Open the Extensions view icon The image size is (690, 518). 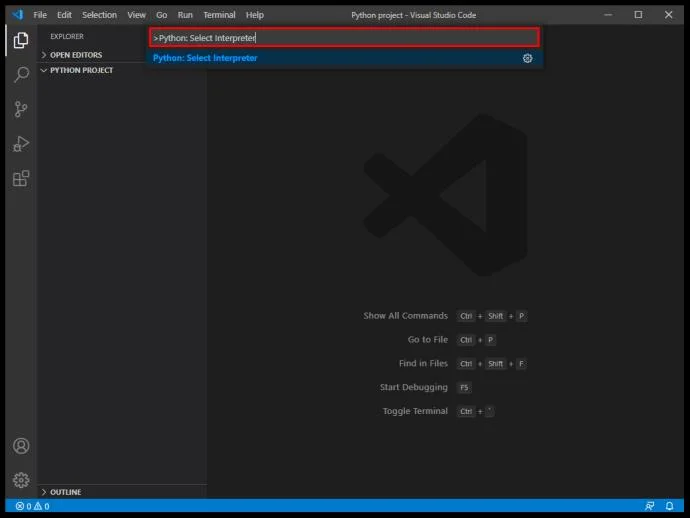pos(21,178)
